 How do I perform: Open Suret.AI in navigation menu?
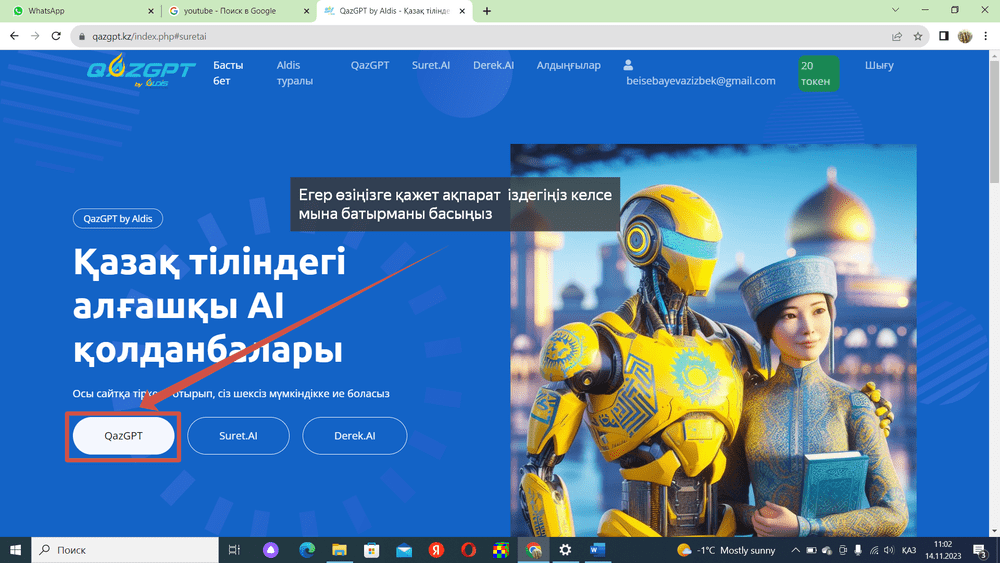[x=430, y=65]
